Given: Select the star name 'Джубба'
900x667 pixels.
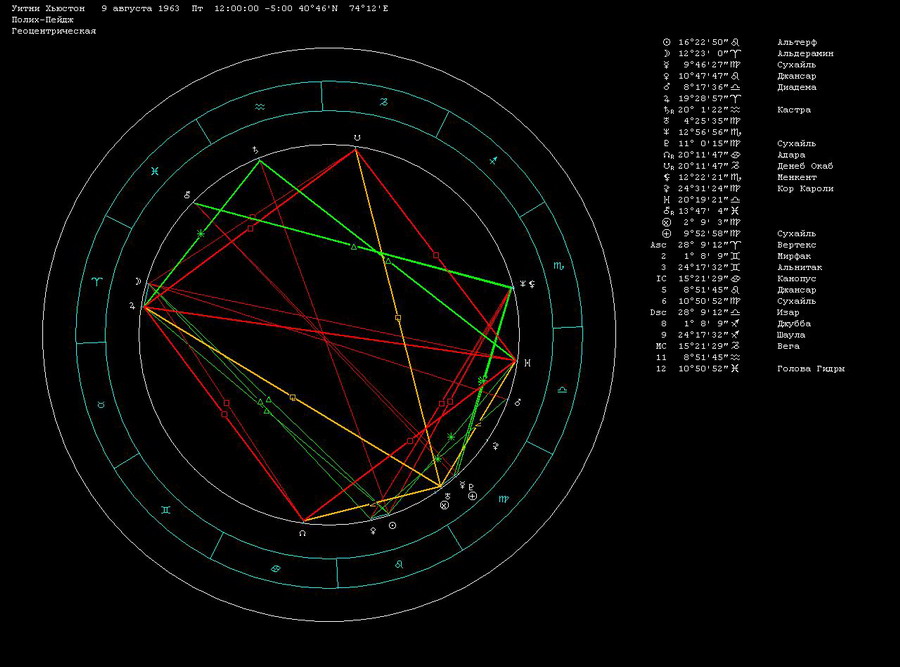Looking at the screenshot, I should pos(794,324).
